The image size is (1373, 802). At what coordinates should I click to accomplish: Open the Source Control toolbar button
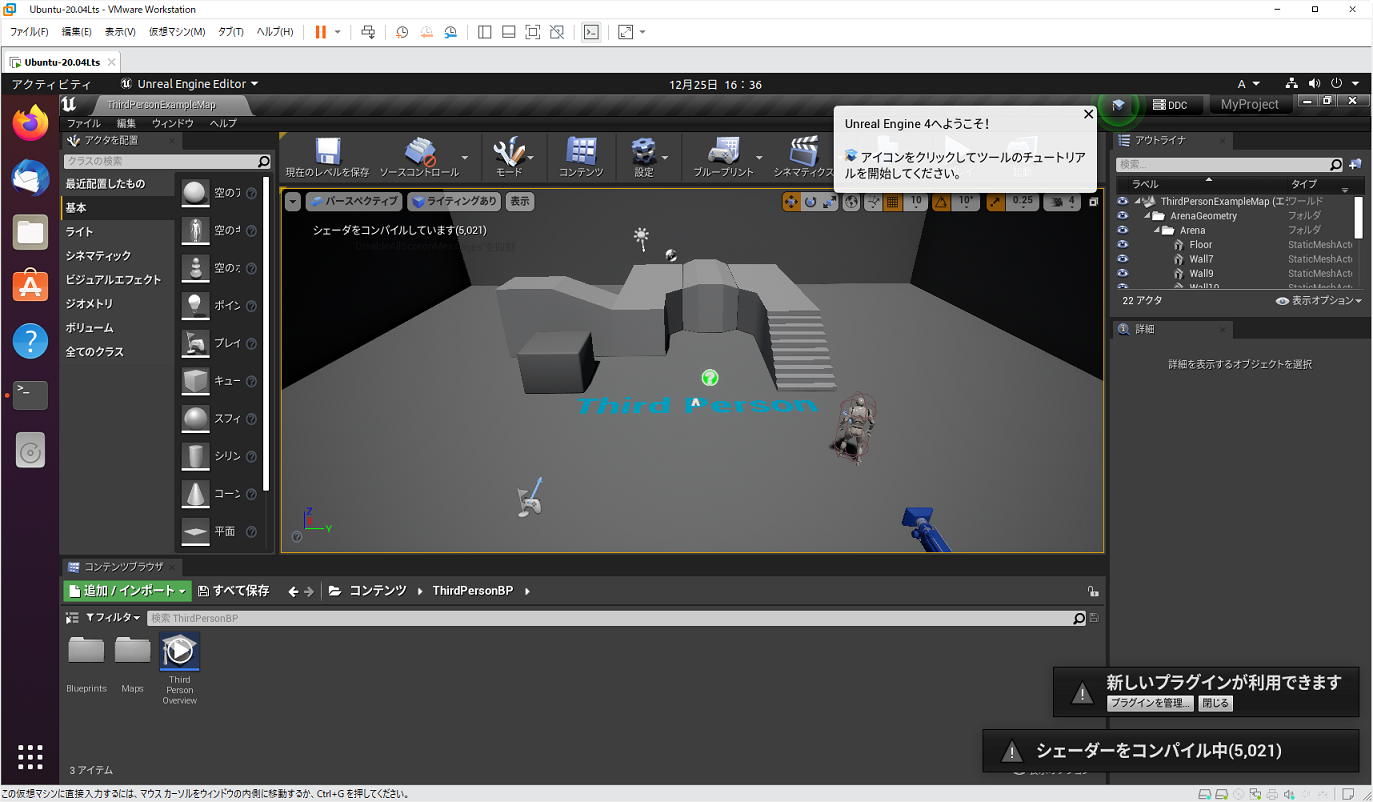419,157
